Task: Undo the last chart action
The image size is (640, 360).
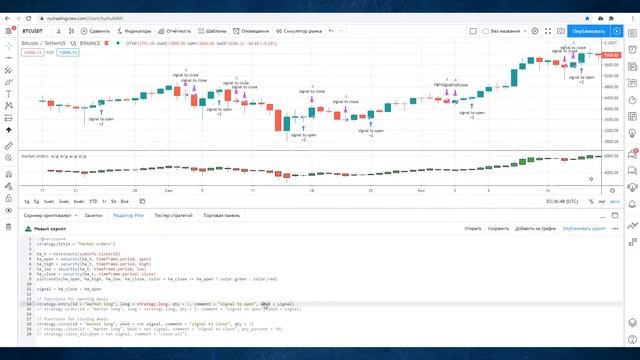Action: coord(331,31)
